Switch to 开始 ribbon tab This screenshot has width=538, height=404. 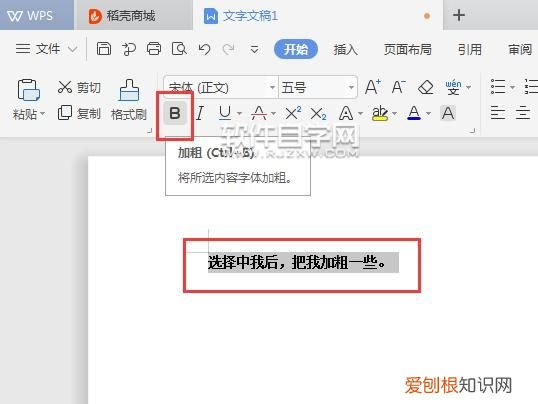(296, 49)
